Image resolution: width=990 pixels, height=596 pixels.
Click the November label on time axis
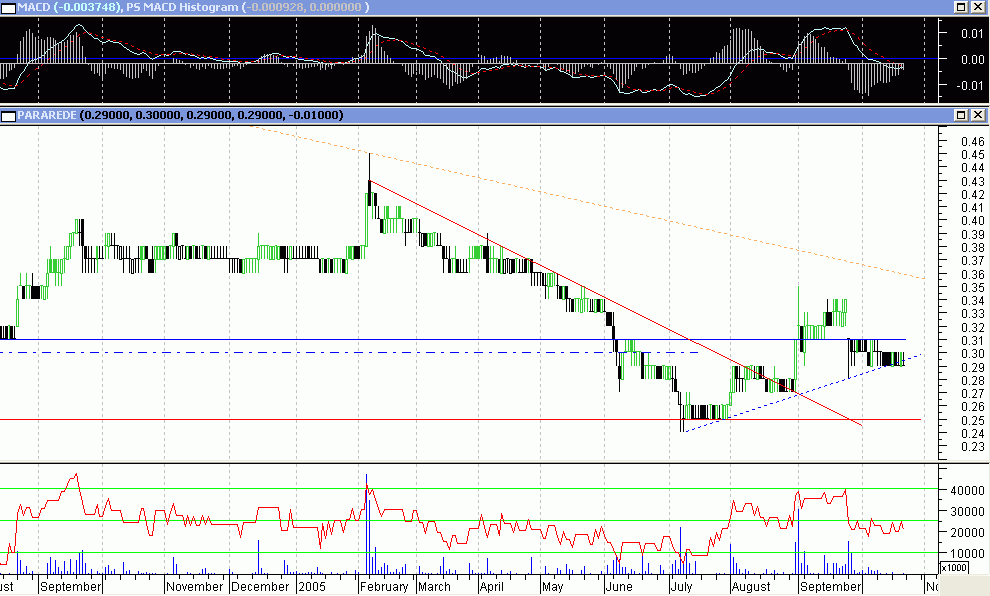(x=194, y=587)
